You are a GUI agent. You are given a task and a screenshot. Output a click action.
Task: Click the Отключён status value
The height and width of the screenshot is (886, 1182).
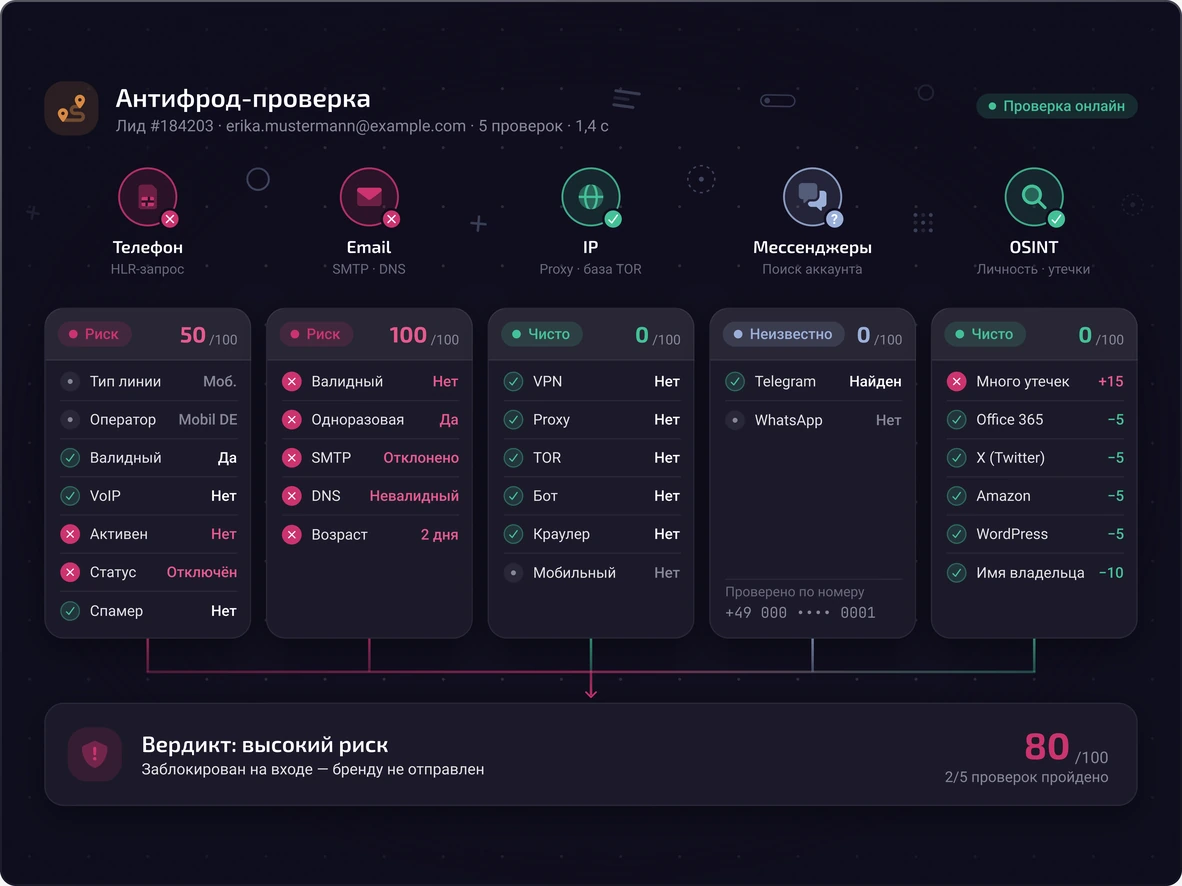click(202, 572)
